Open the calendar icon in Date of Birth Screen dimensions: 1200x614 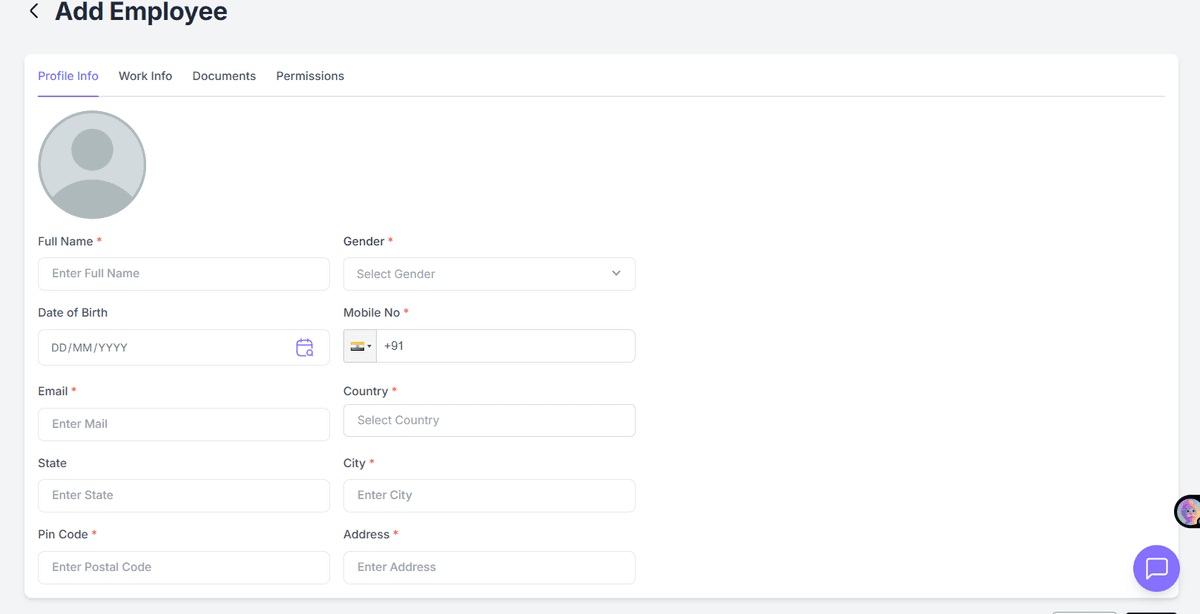[305, 346]
